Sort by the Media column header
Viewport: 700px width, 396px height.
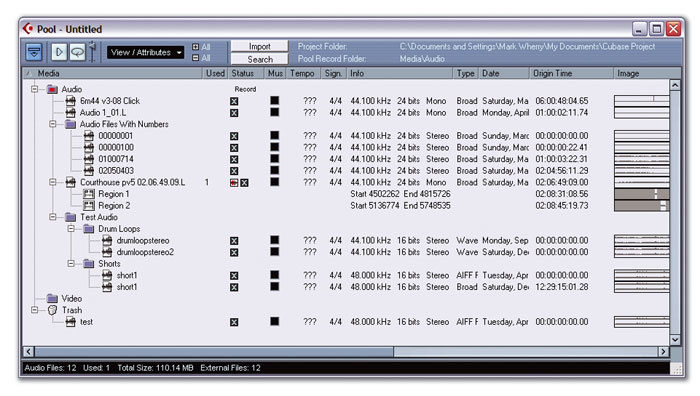[112, 73]
